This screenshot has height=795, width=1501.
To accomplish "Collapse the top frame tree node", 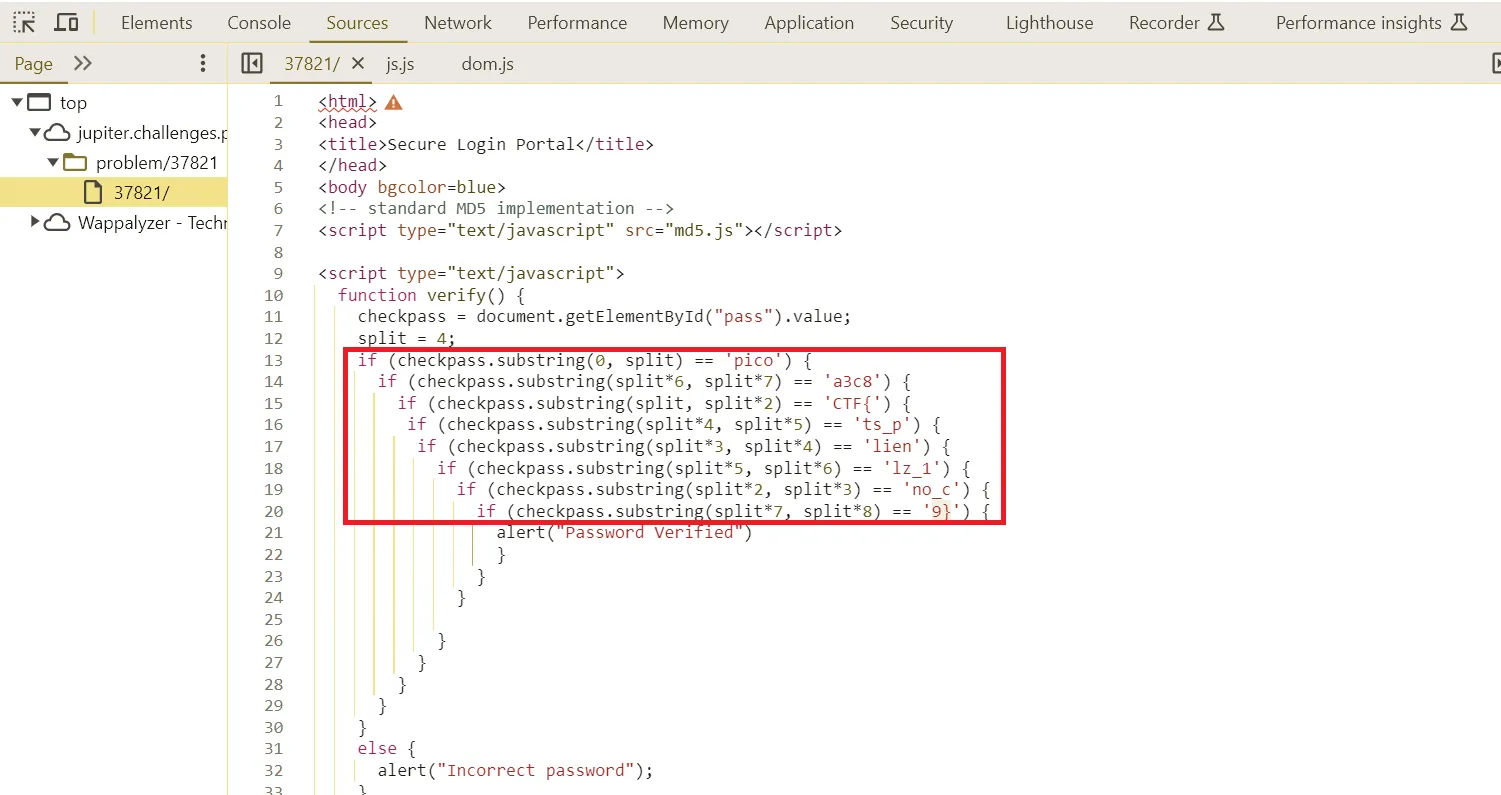I will (x=17, y=102).
